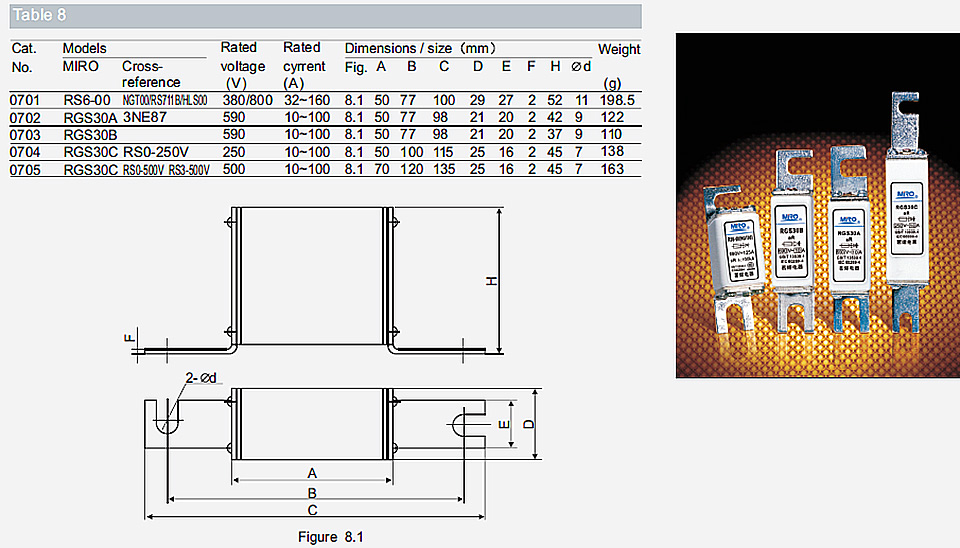The image size is (960, 548).
Task: Select catalog number "0705"
Action: click(24, 170)
